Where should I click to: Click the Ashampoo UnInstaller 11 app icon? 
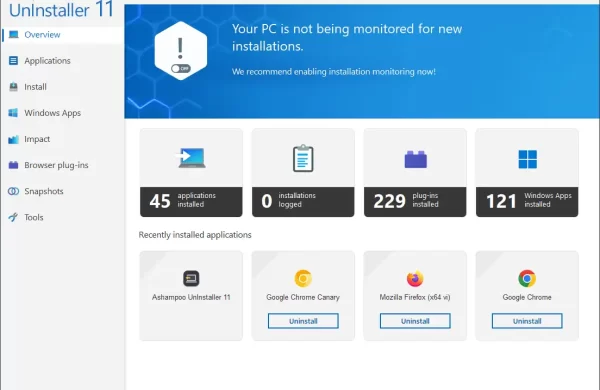point(191,278)
